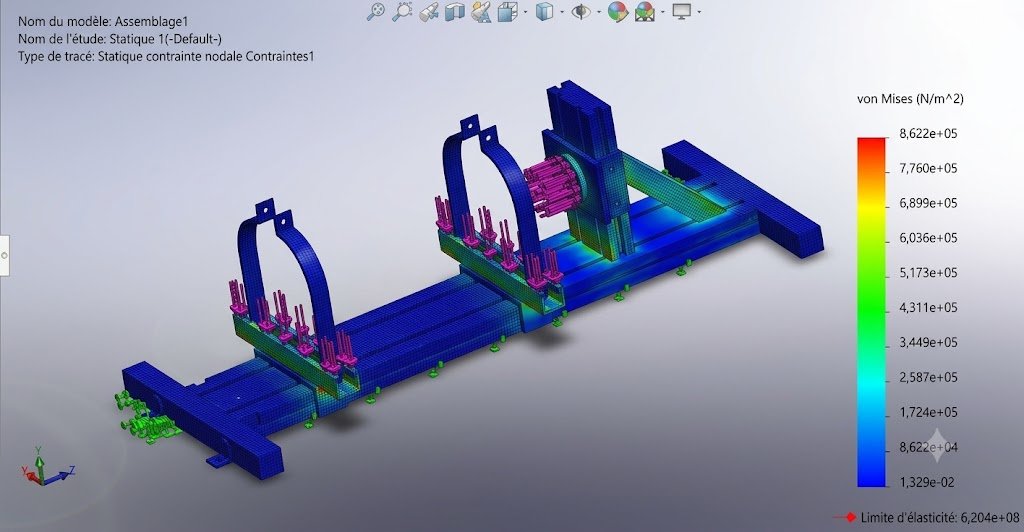This screenshot has width=1024, height=532.
Task: Click the minimum value 1,329e-02
Action: click(x=927, y=482)
